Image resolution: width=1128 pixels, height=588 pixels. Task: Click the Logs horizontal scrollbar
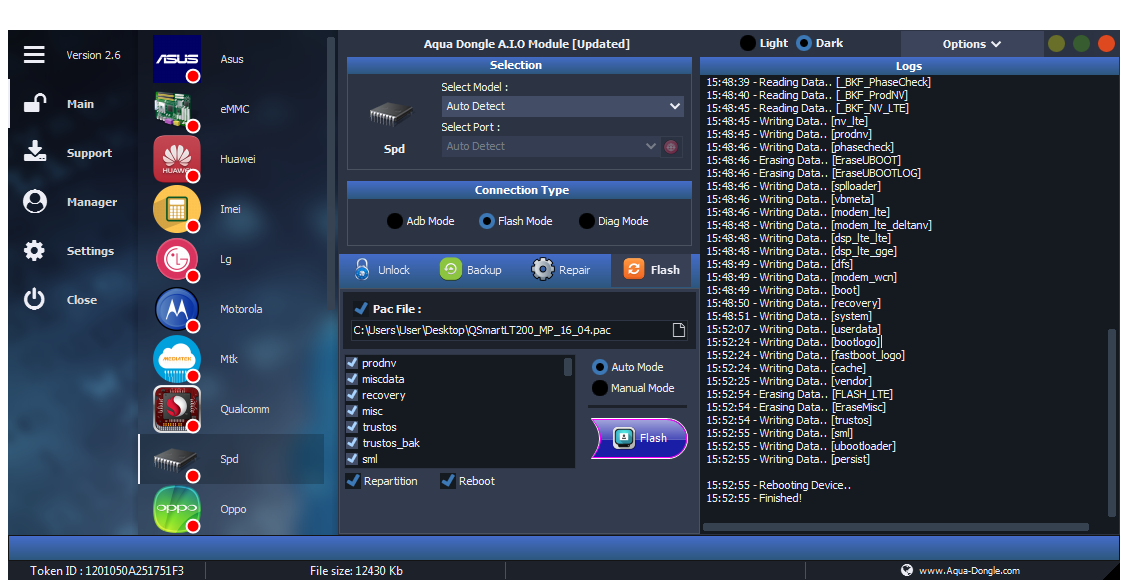coord(896,527)
